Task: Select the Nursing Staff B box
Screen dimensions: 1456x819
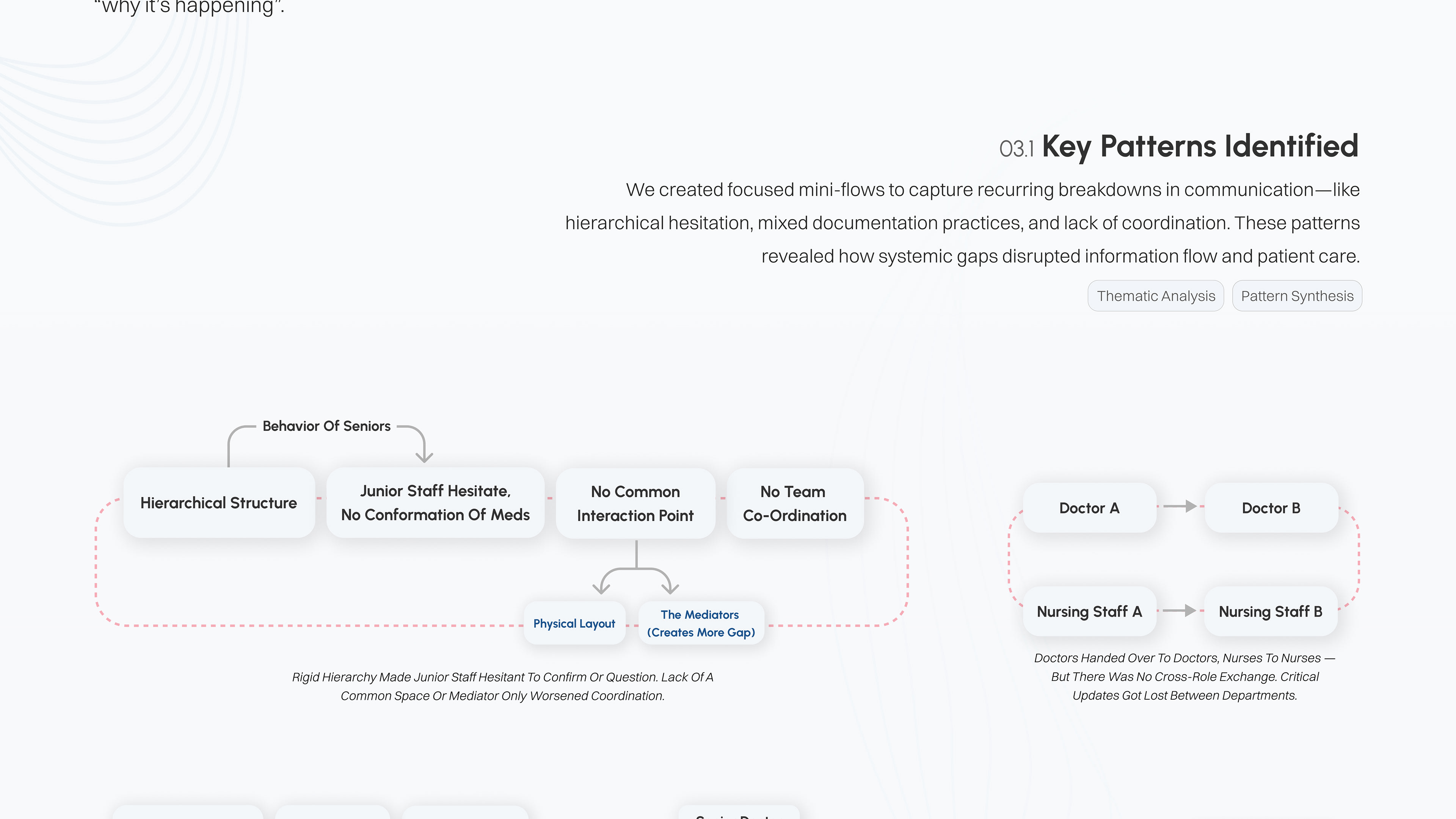Action: tap(1271, 612)
